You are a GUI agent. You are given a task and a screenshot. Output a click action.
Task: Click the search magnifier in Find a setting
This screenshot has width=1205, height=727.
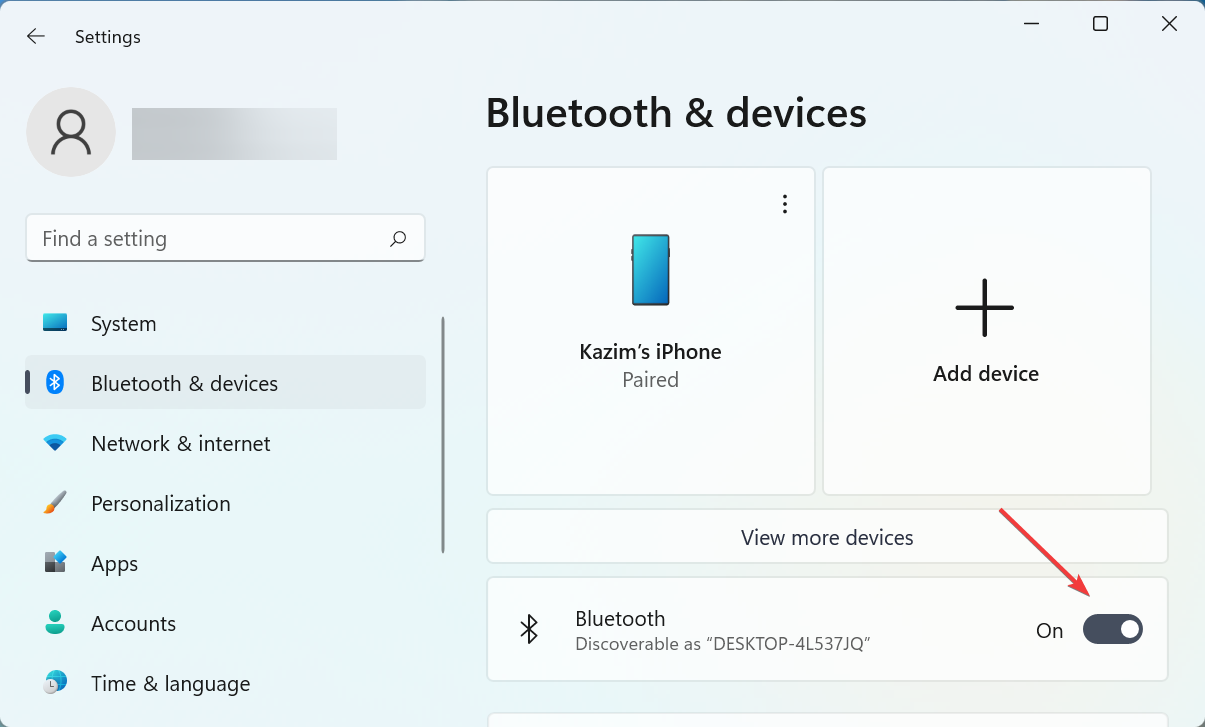click(x=397, y=238)
